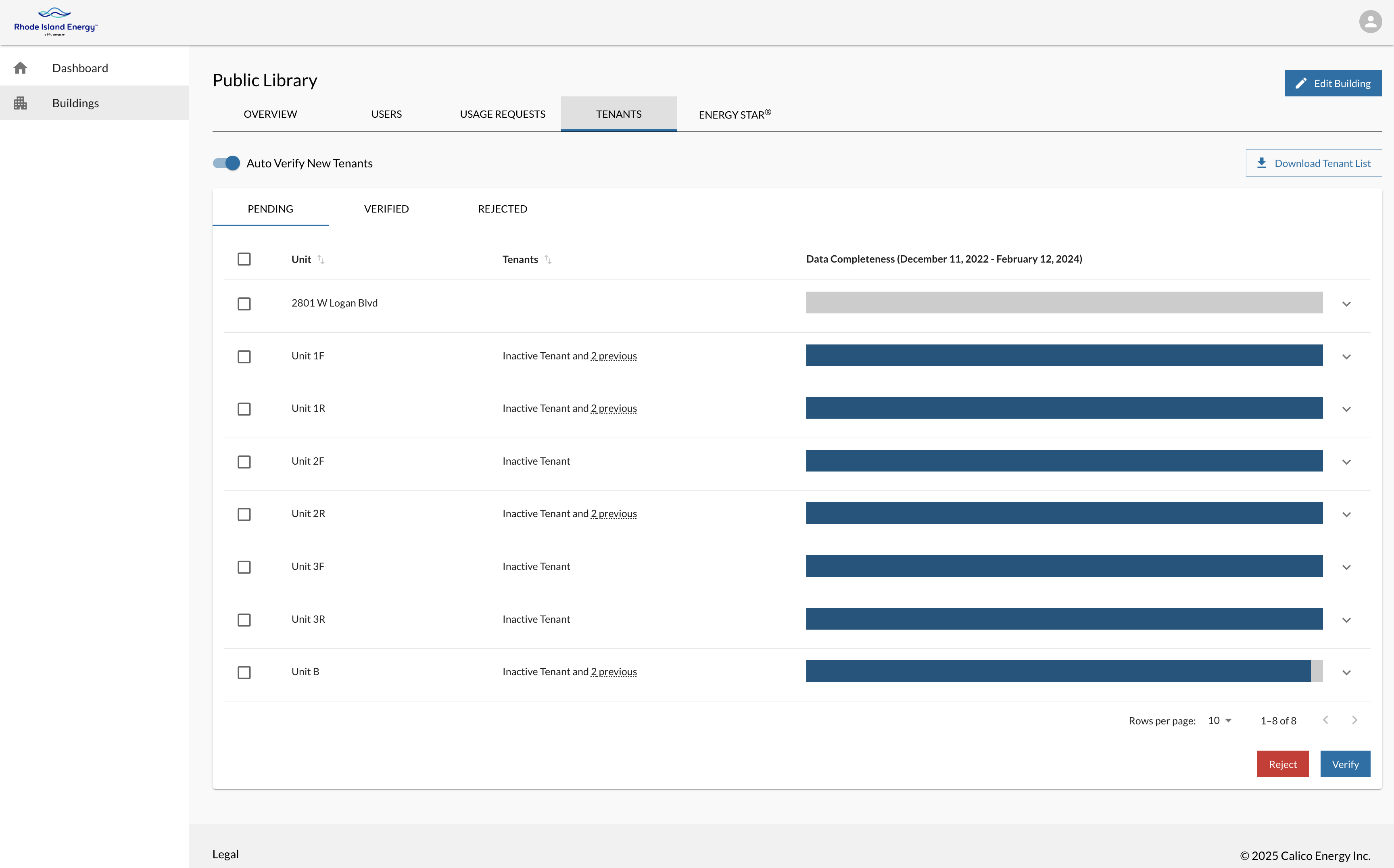The width and height of the screenshot is (1394, 868).
Task: Expand the Unit 1F row details
Action: (1346, 357)
